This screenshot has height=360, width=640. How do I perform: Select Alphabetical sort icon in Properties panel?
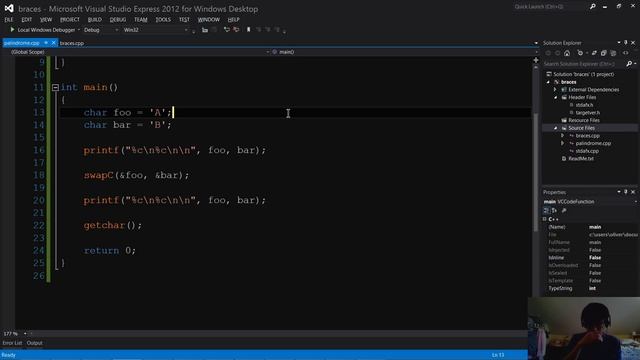(554, 211)
